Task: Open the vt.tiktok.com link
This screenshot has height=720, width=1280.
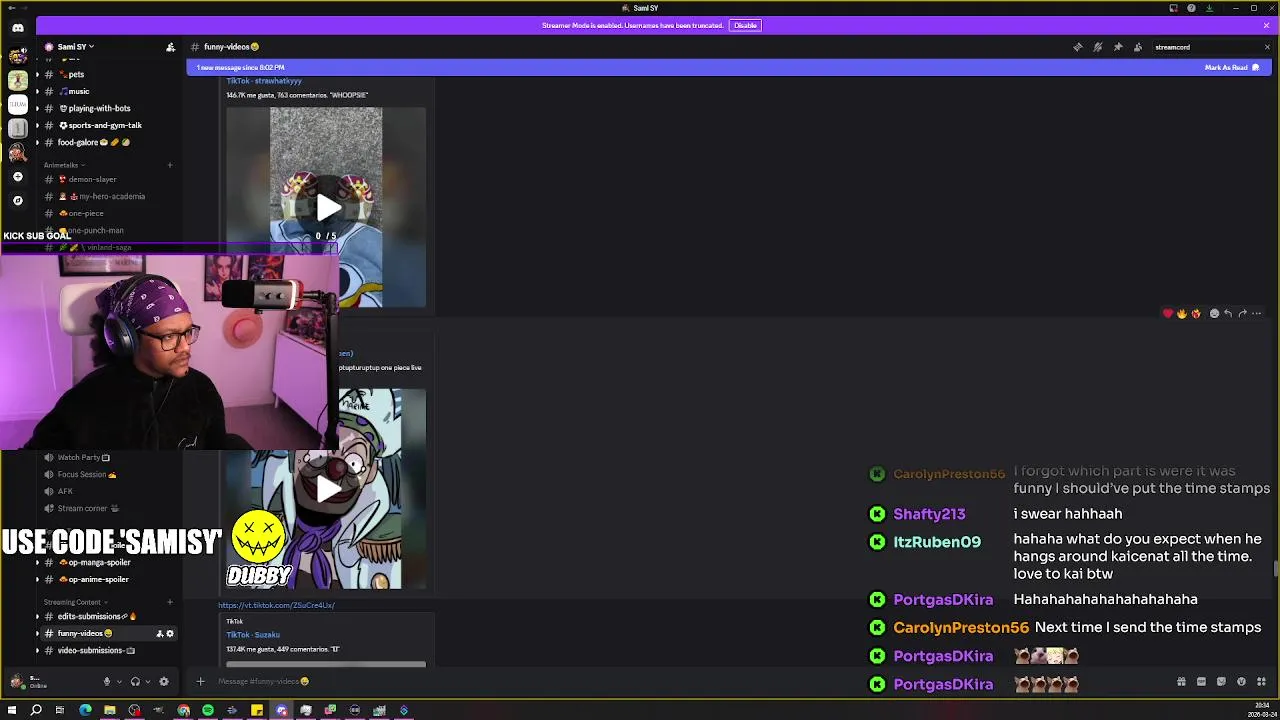Action: [276, 605]
